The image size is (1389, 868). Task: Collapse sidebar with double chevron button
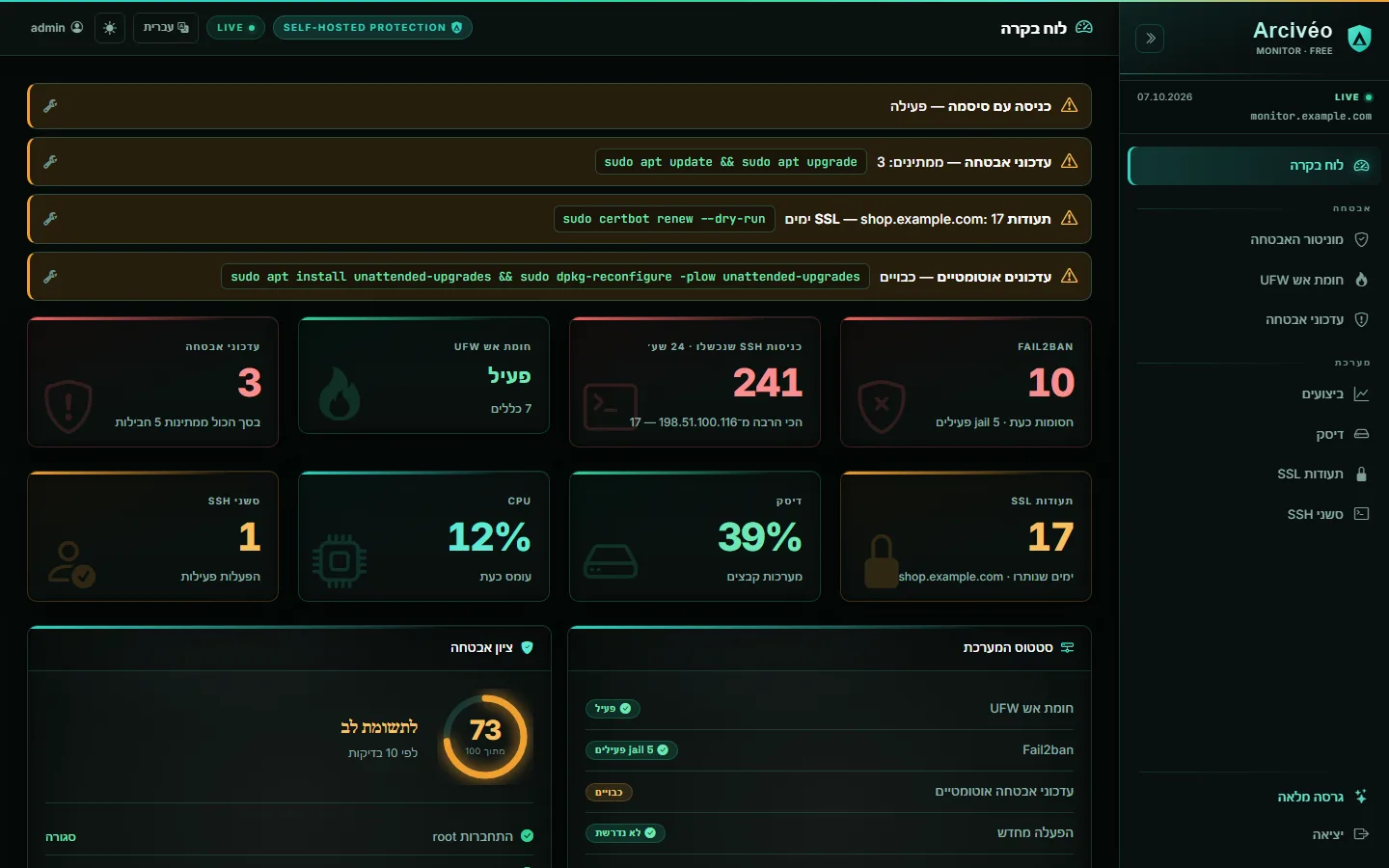(1150, 39)
